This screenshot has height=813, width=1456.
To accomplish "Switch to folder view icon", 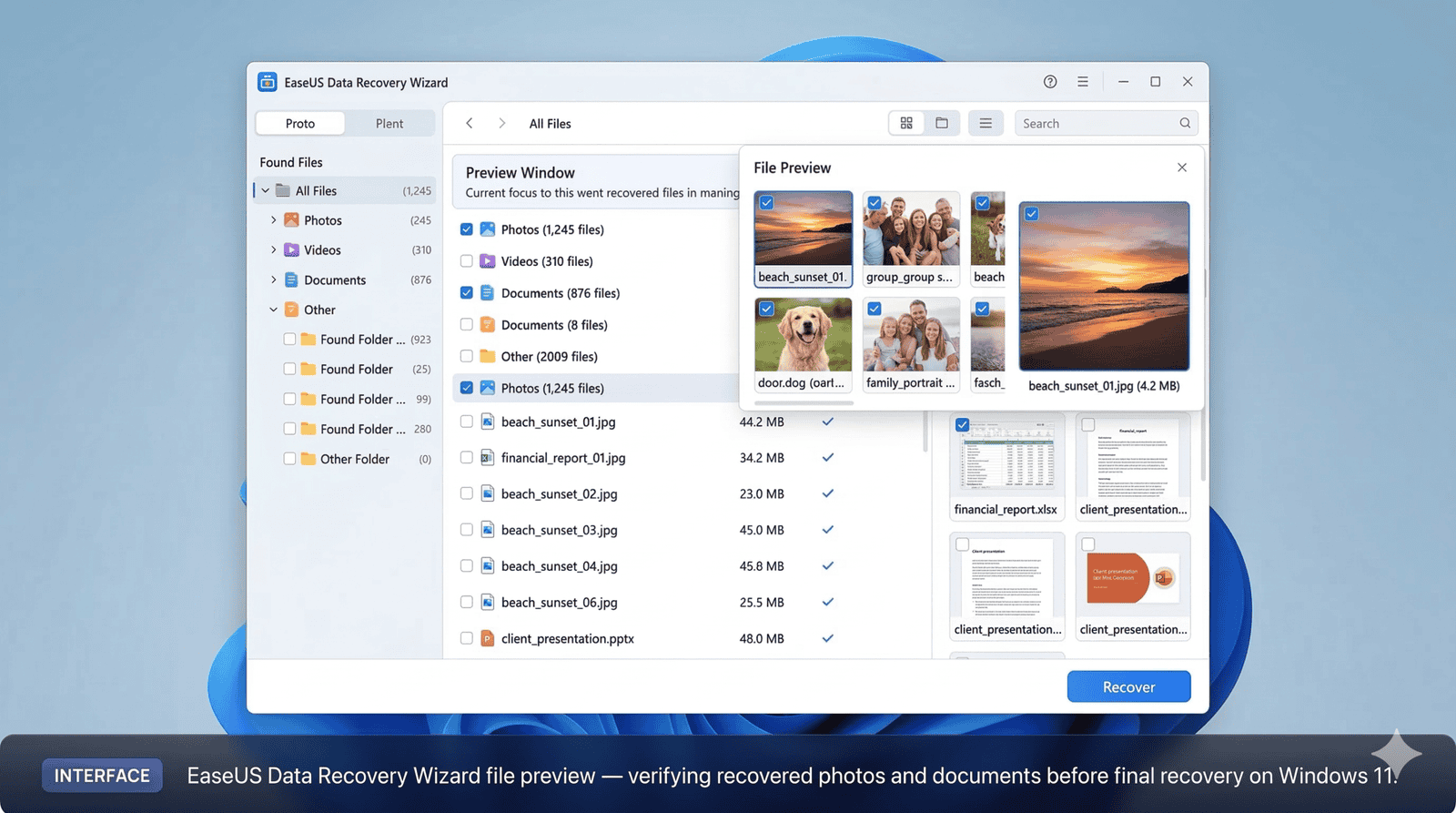I will point(942,123).
